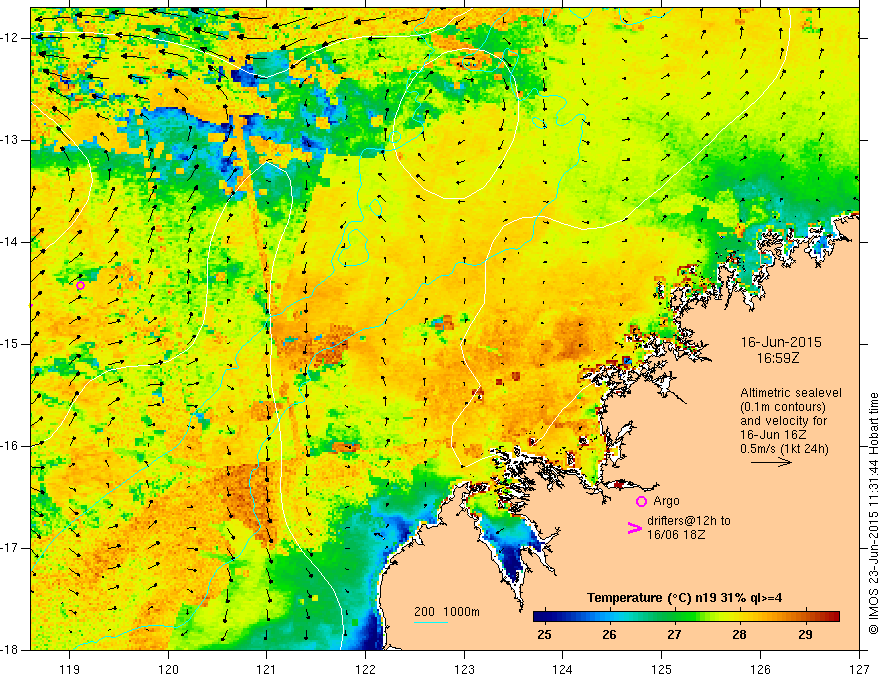Click the 'drifters@12h to' legend text

coord(689,521)
